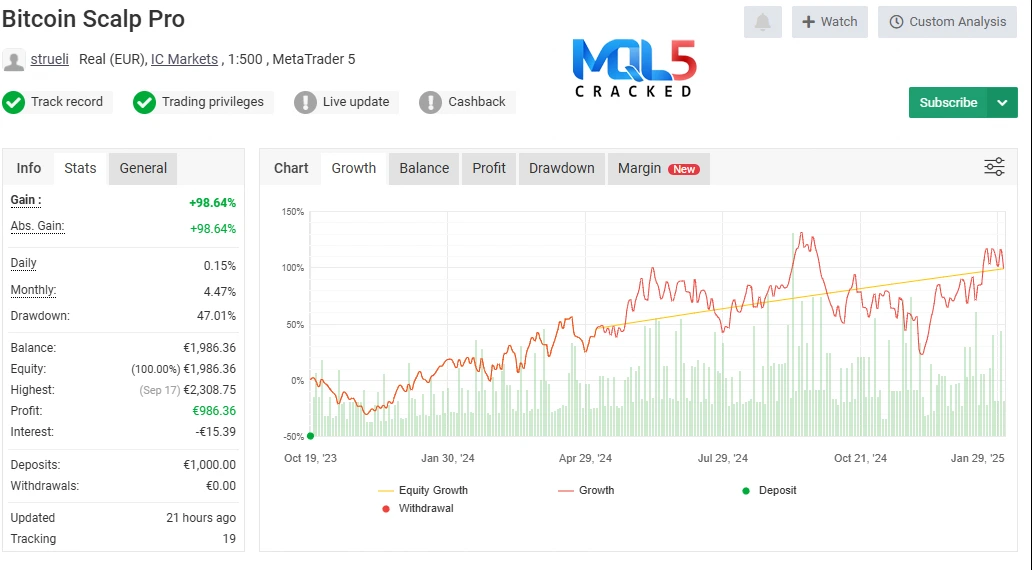Image resolution: width=1032 pixels, height=570 pixels.
Task: Click the green Deposit marker on chart
Action: [311, 436]
